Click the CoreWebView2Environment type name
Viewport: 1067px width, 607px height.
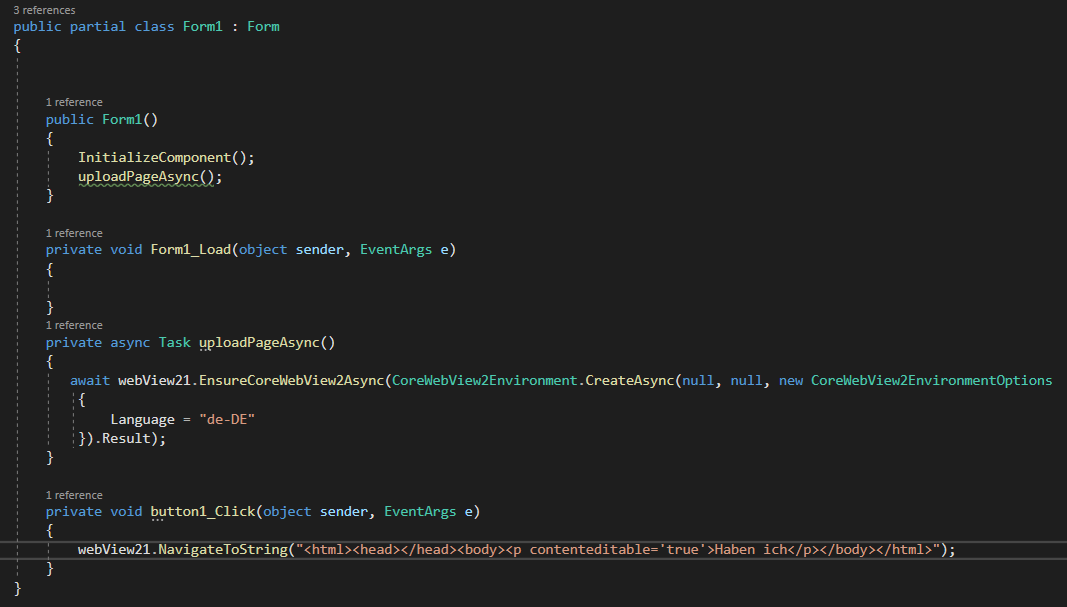pos(485,380)
